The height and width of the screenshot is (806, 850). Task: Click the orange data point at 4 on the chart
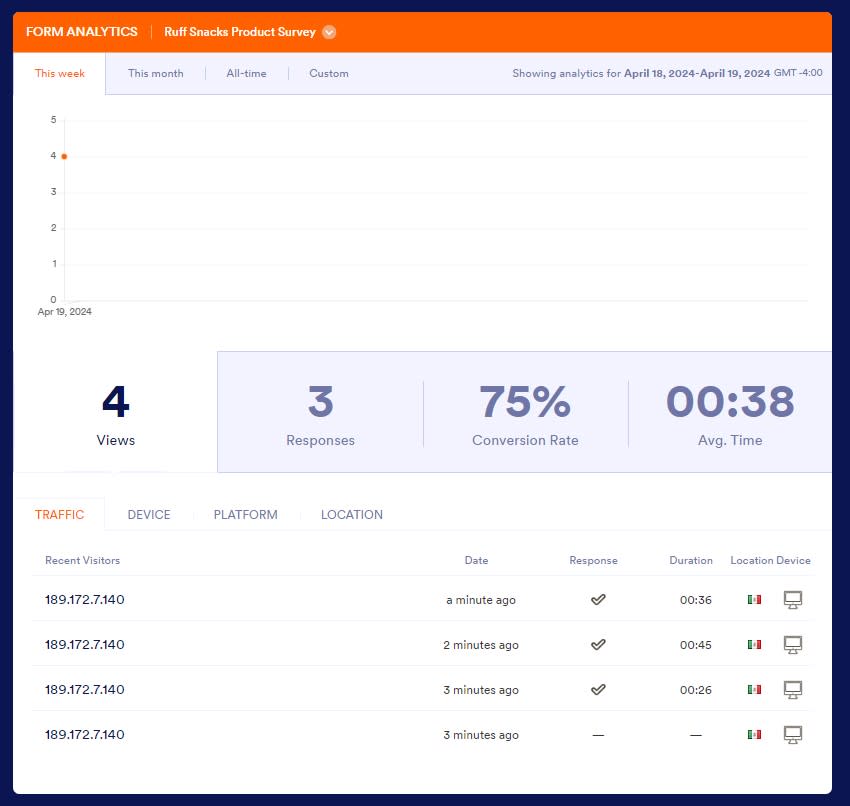(64, 157)
